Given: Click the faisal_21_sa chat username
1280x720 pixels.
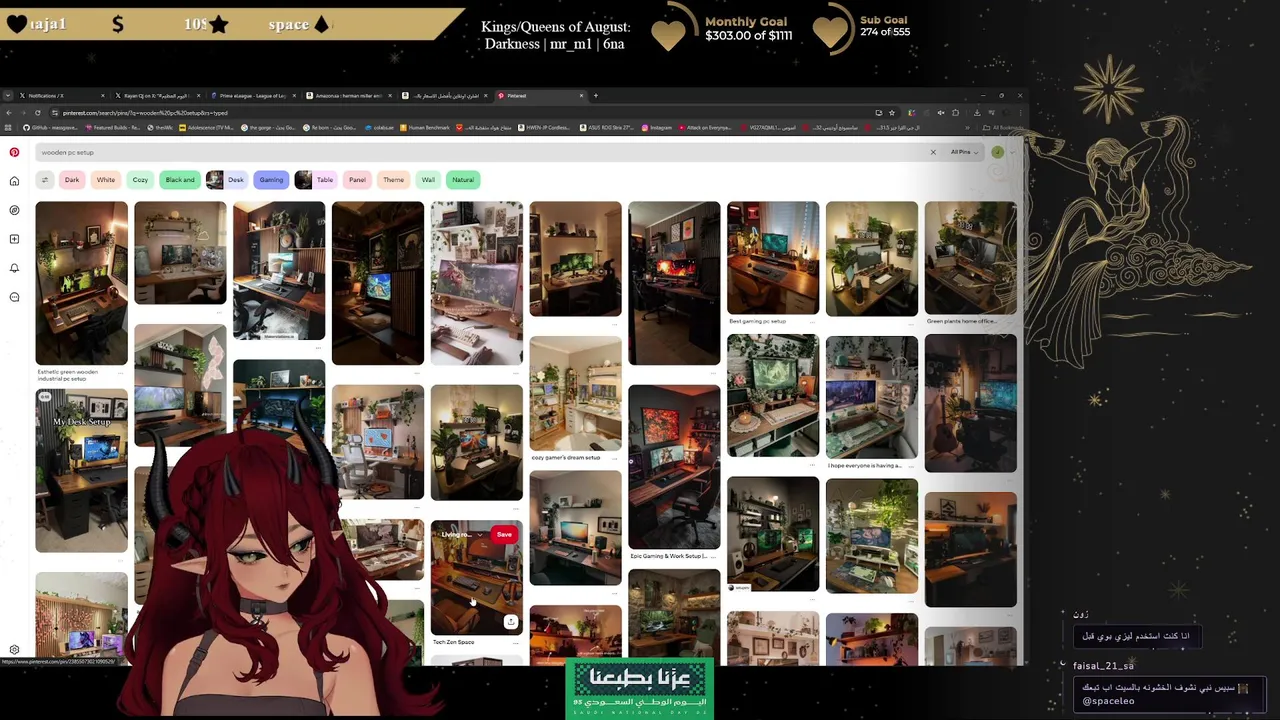Looking at the screenshot, I should (x=1103, y=666).
